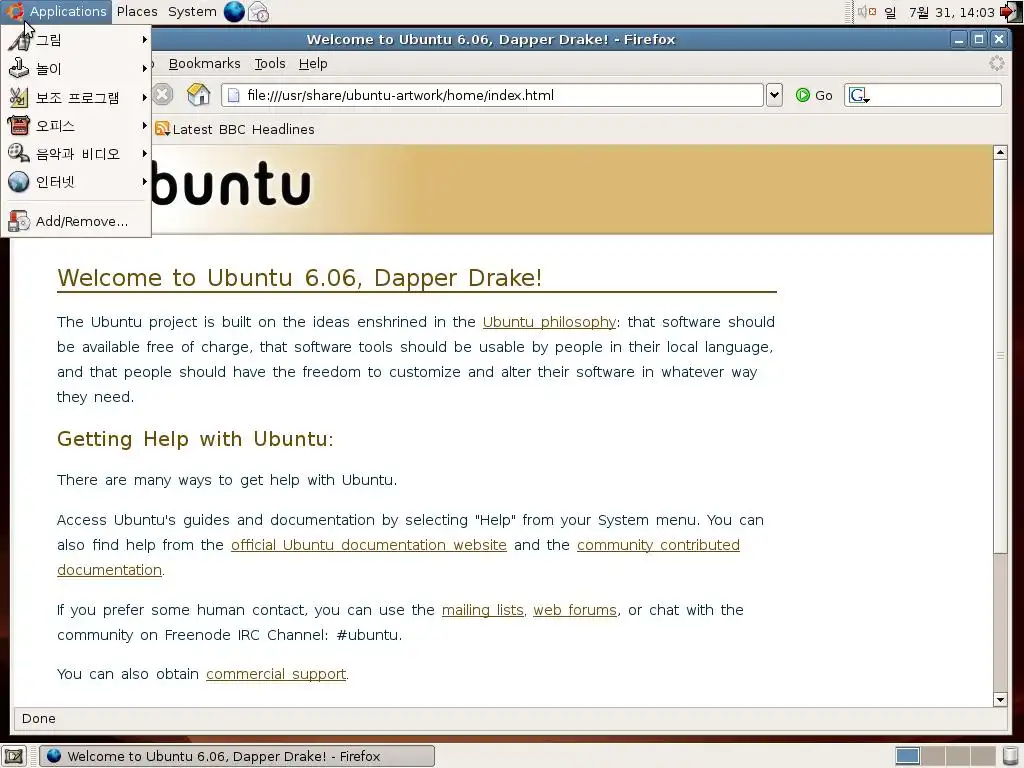Click the 오피스 typewriter icon
The width and height of the screenshot is (1024, 768).
pos(19,125)
